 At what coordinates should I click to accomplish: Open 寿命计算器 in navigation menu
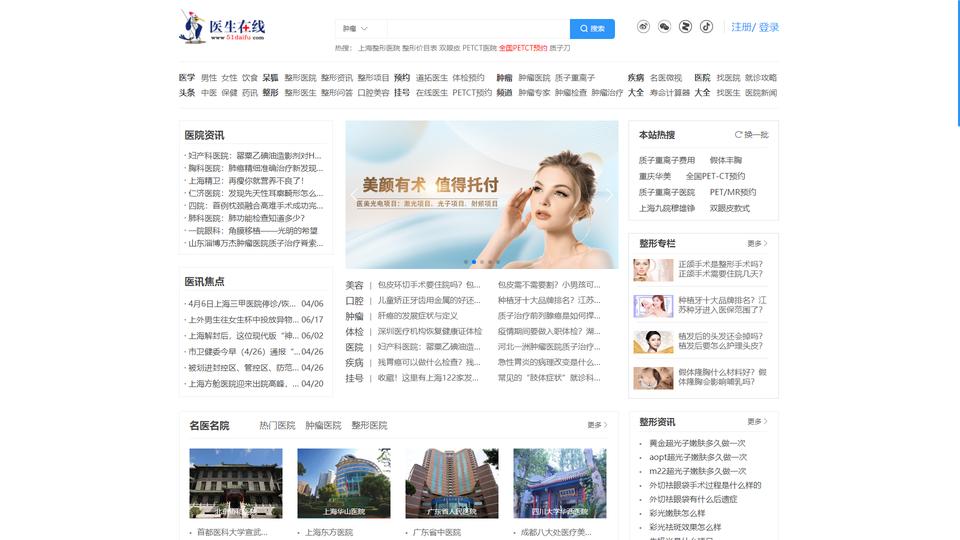pyautogui.click(x=669, y=92)
